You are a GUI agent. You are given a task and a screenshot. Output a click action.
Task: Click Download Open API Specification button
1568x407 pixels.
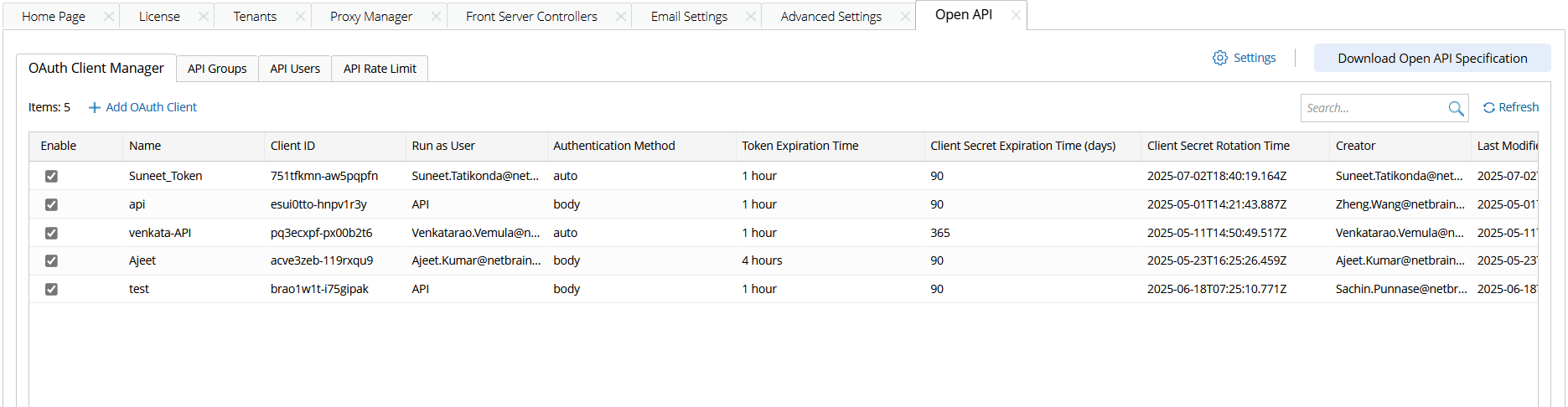click(x=1432, y=58)
